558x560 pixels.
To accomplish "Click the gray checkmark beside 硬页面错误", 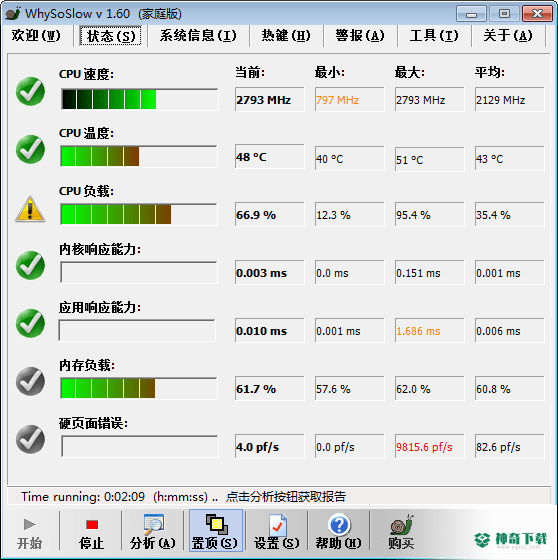I will 30,439.
